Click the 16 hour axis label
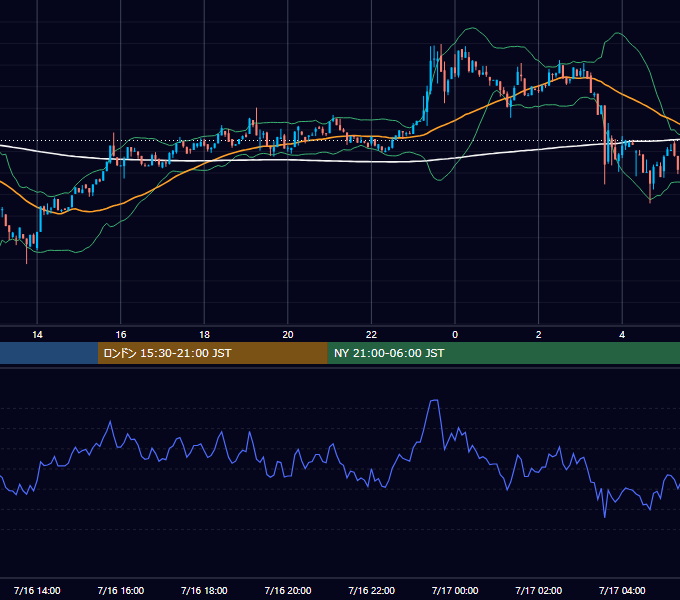The height and width of the screenshot is (600, 680). click(121, 335)
